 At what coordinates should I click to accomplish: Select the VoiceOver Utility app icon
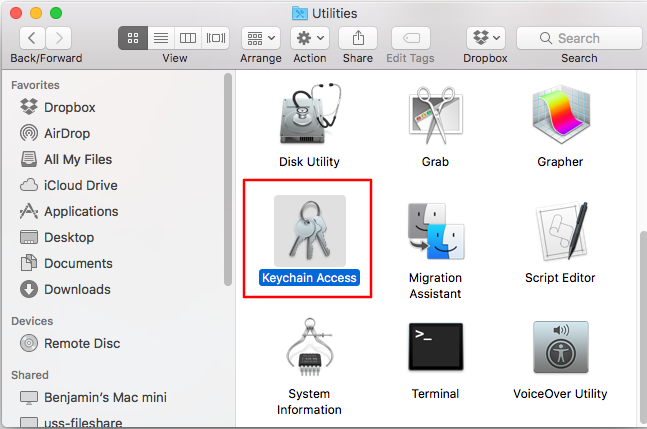(x=561, y=347)
